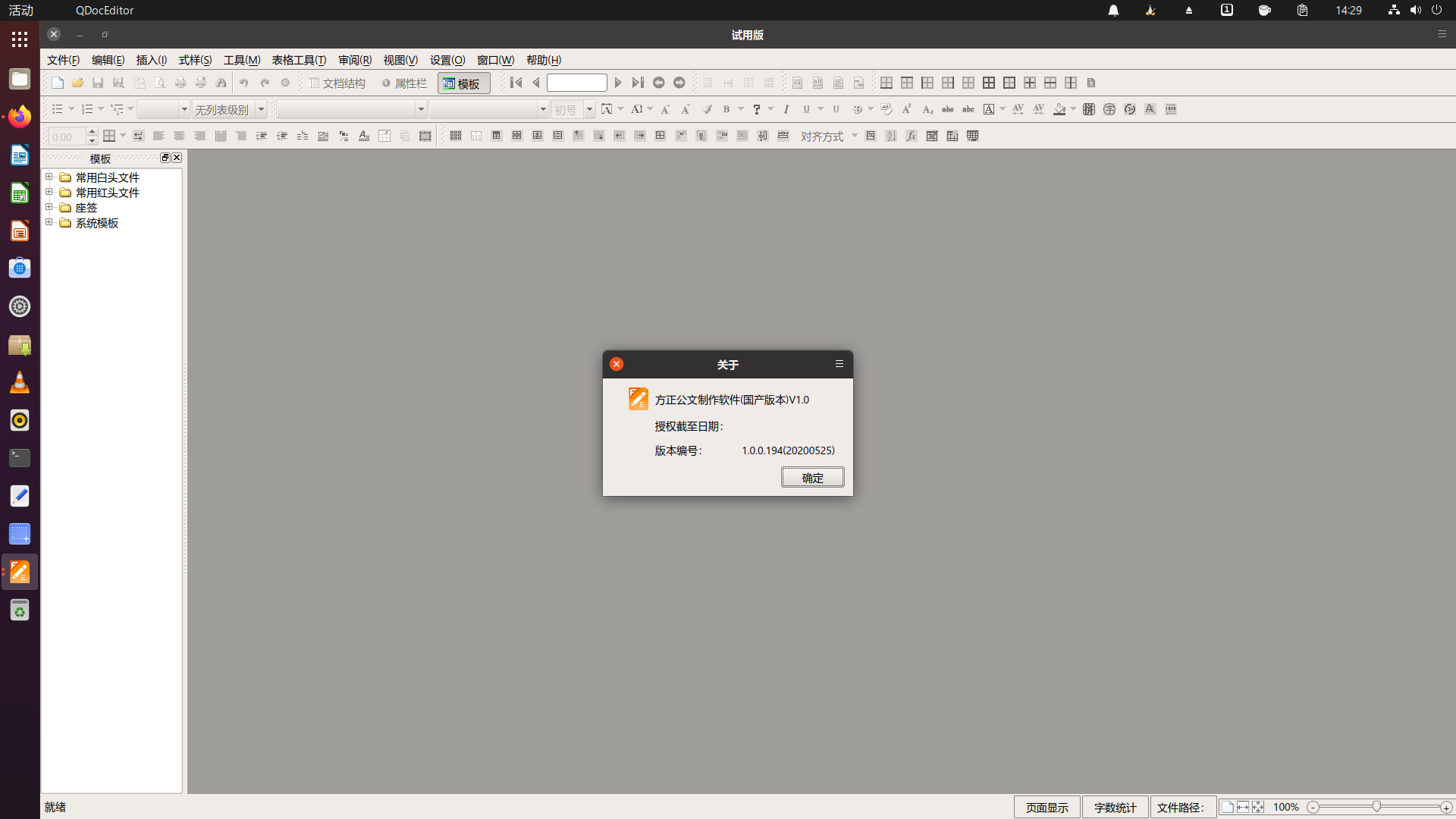The image size is (1456, 819).
Task: Click the table sort A-Z icon
Action: (x=891, y=136)
